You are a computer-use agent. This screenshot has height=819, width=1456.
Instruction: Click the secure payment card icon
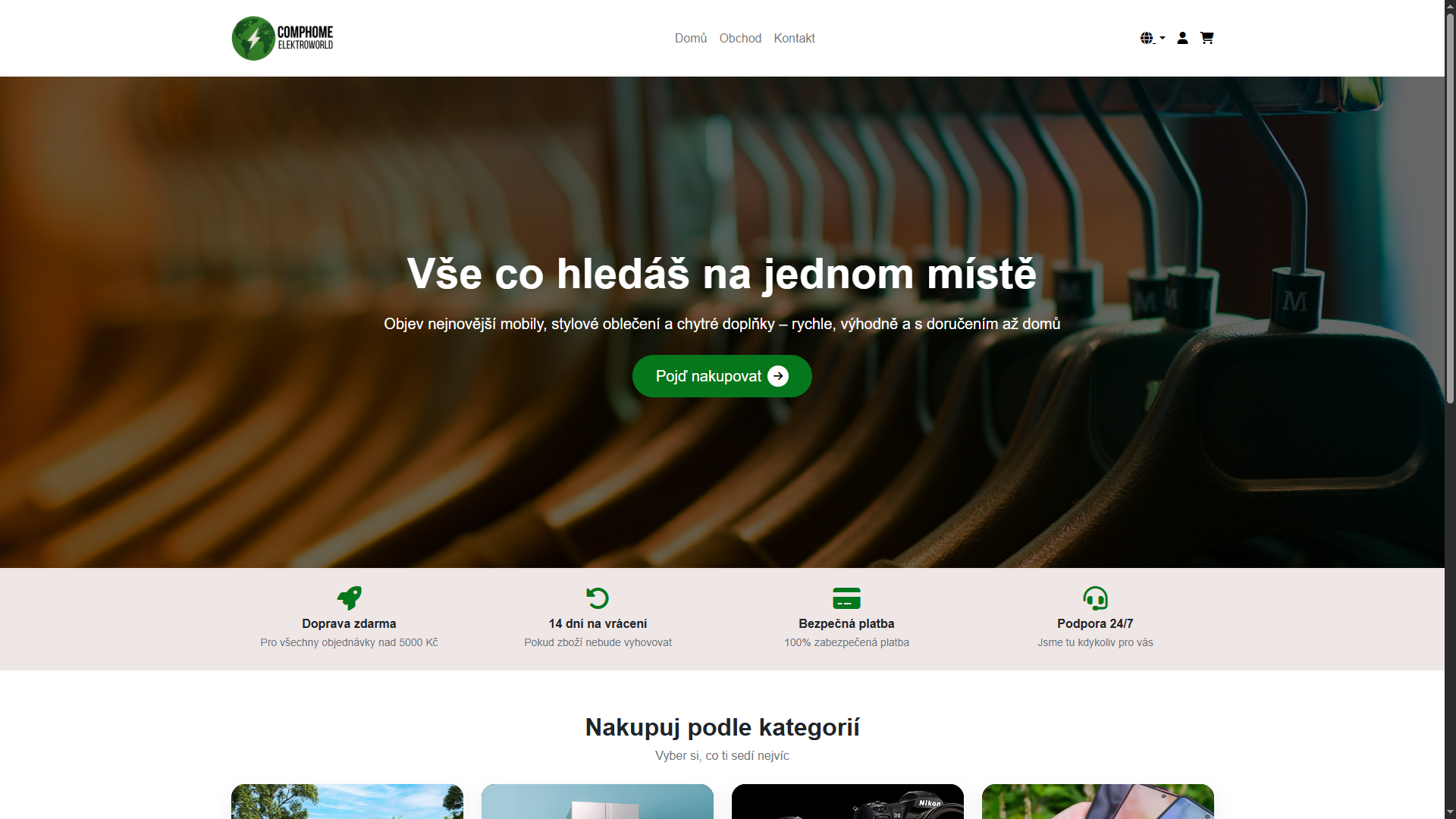pyautogui.click(x=846, y=598)
